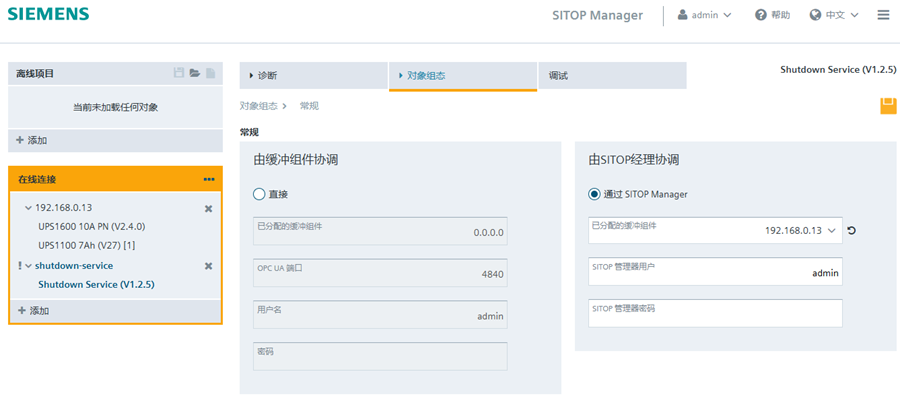Open the hamburger menu in header

point(883,15)
